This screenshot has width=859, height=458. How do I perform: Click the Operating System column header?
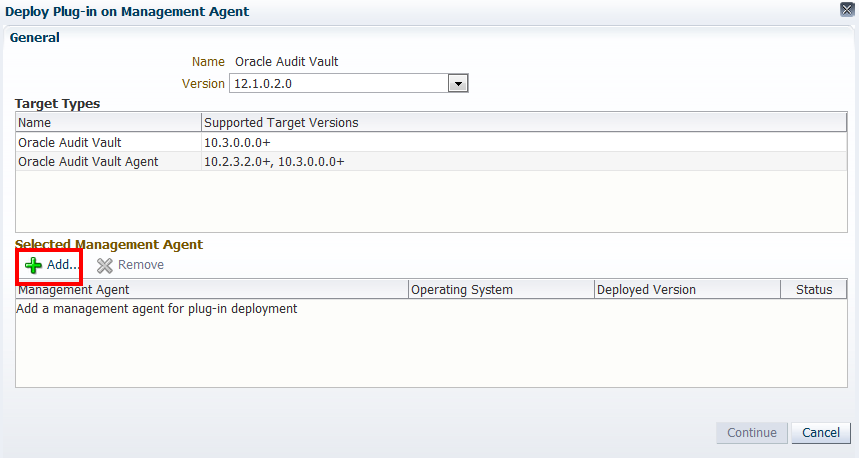(x=501, y=289)
